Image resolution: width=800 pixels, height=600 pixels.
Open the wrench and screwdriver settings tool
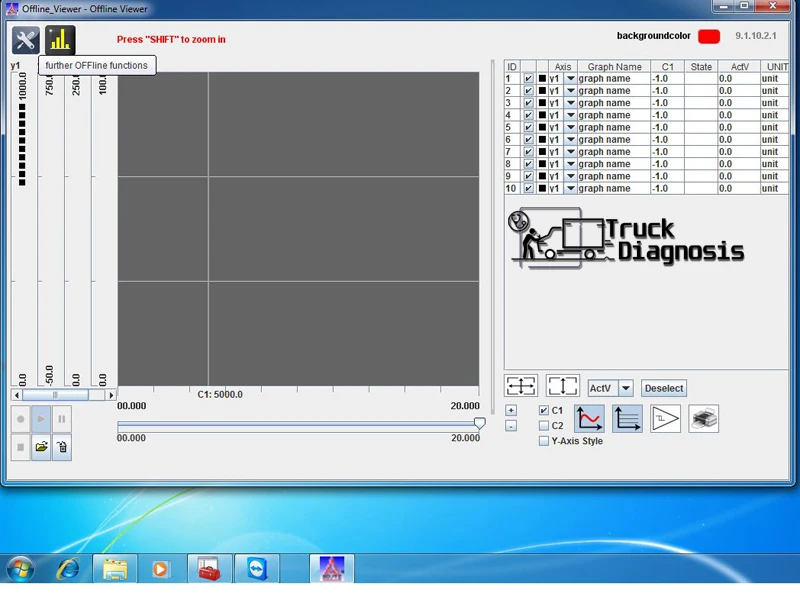pos(26,40)
